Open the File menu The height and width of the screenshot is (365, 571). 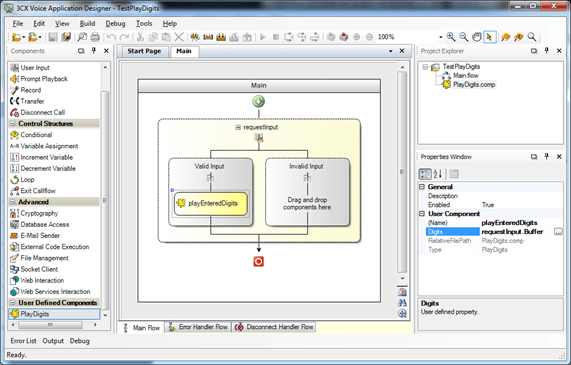point(17,23)
